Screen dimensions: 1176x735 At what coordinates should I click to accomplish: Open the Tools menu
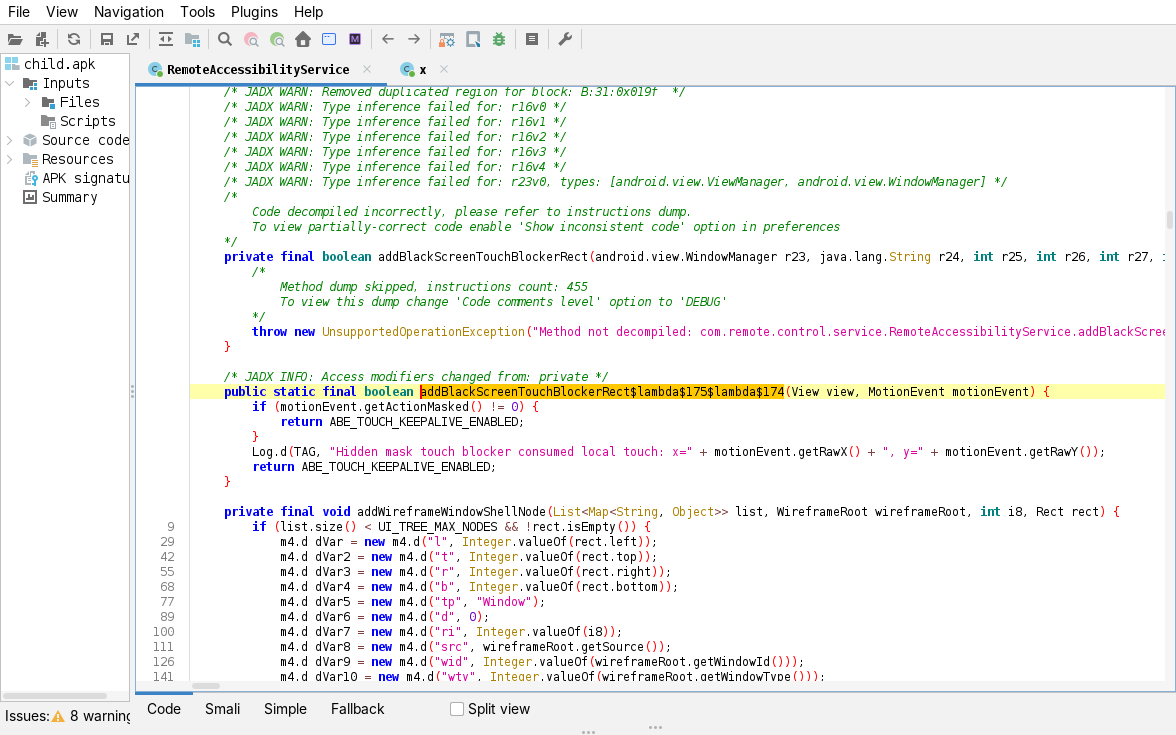click(197, 12)
